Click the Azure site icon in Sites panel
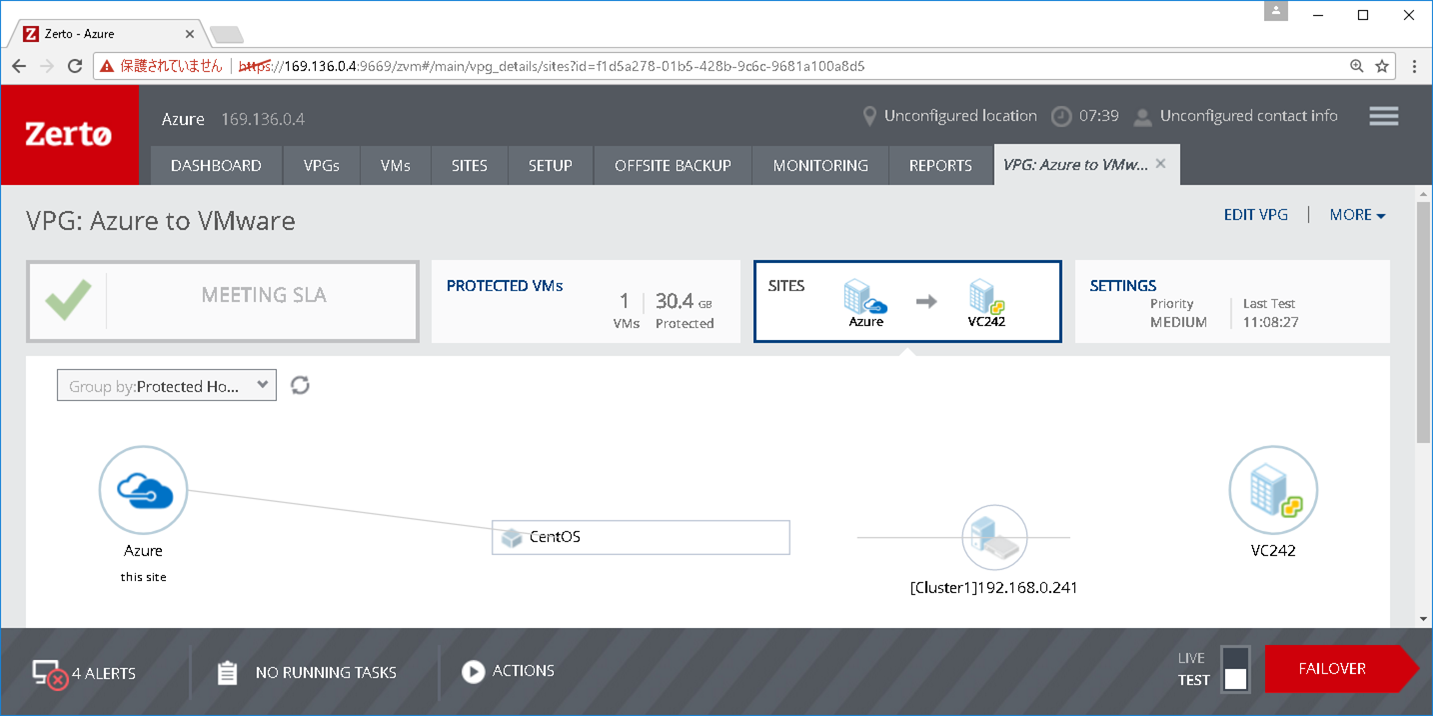The width and height of the screenshot is (1433, 716). (865, 296)
